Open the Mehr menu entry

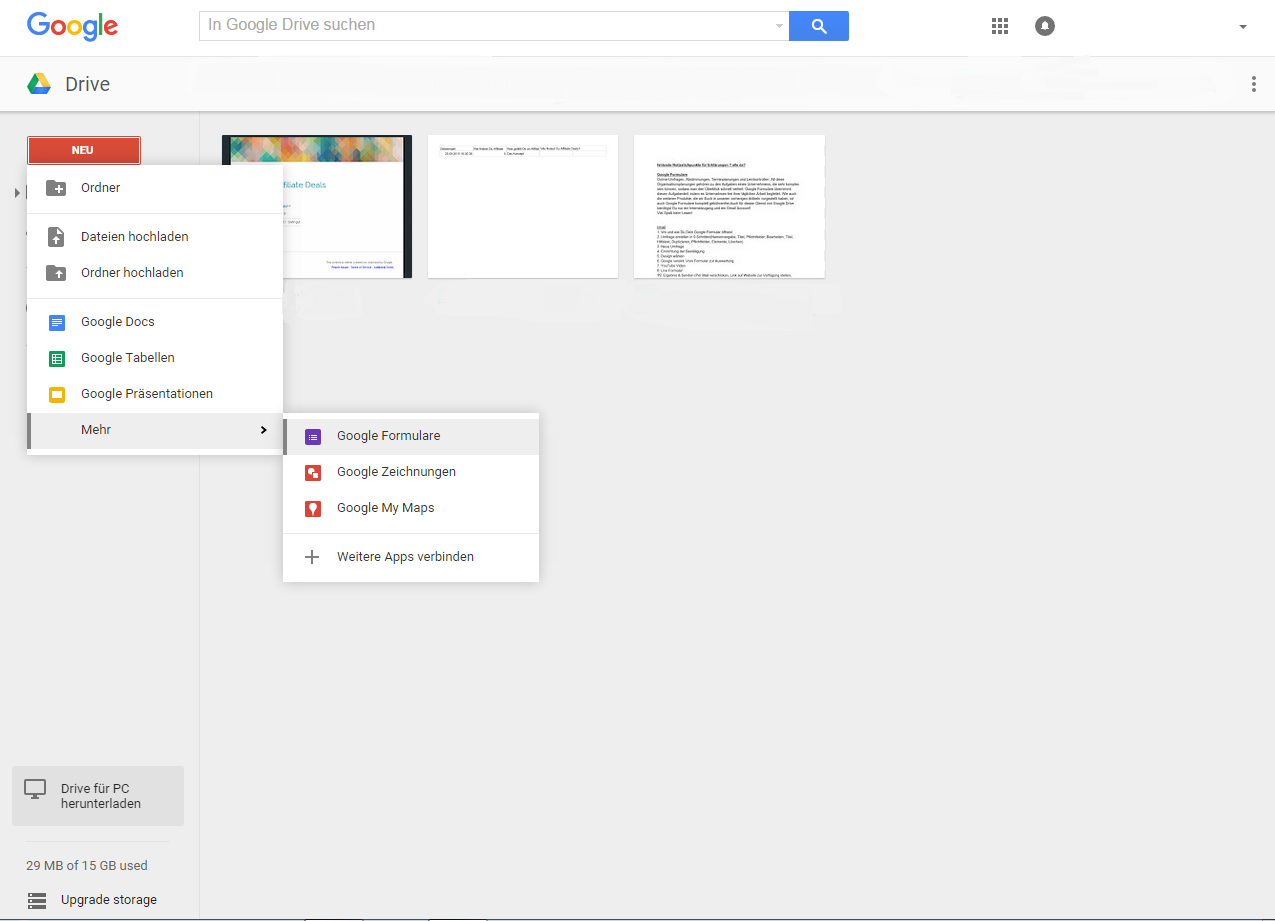pyautogui.click(x=155, y=430)
